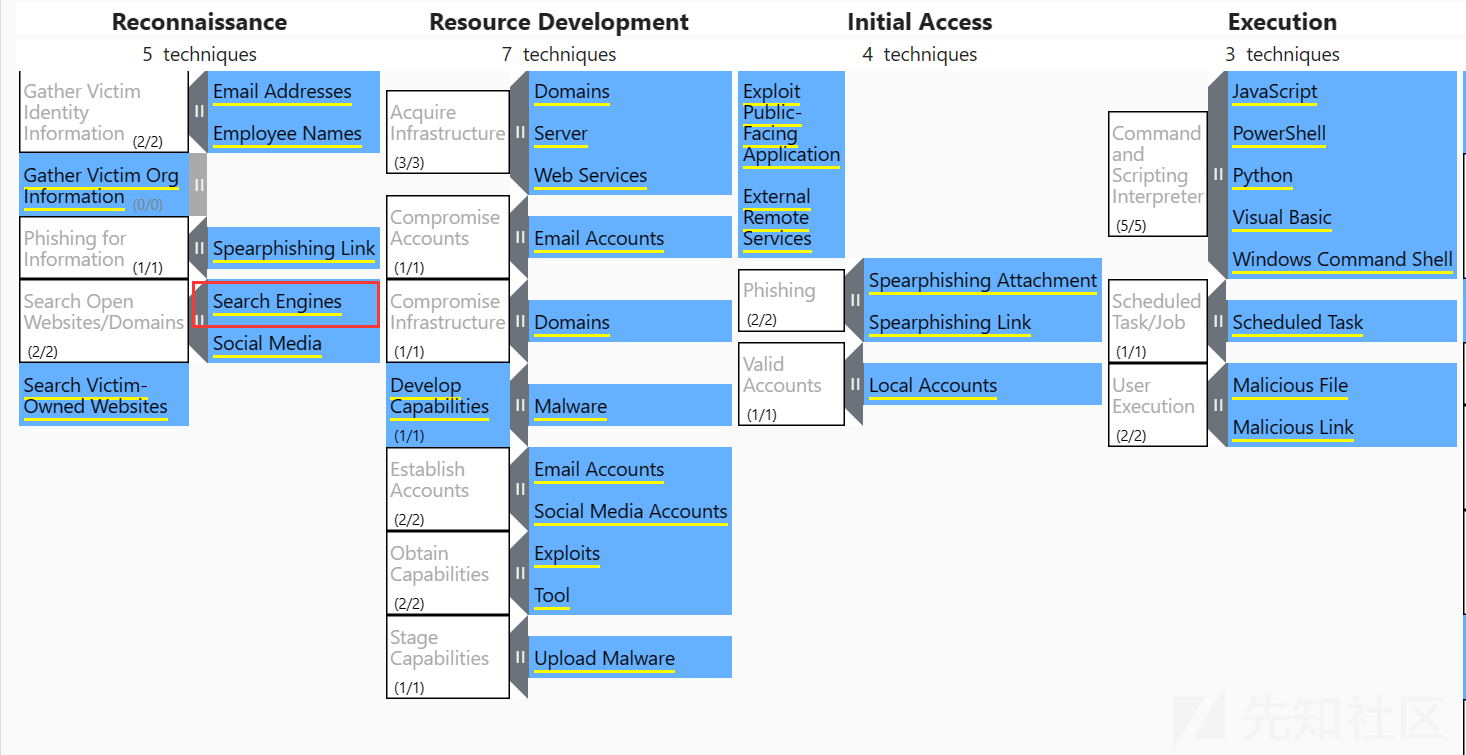Select the Develop Capabilities technique cell
Screen dimensions: 1466x755
point(448,405)
